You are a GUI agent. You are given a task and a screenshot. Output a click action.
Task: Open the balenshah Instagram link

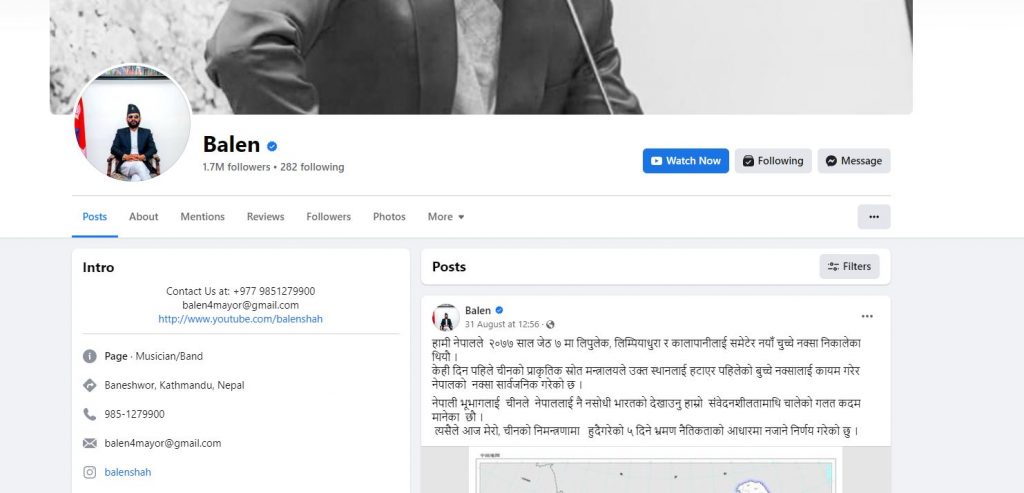[127, 472]
